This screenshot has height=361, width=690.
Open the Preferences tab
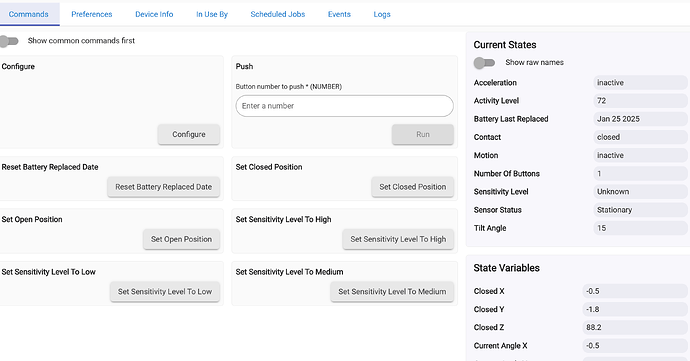92,14
